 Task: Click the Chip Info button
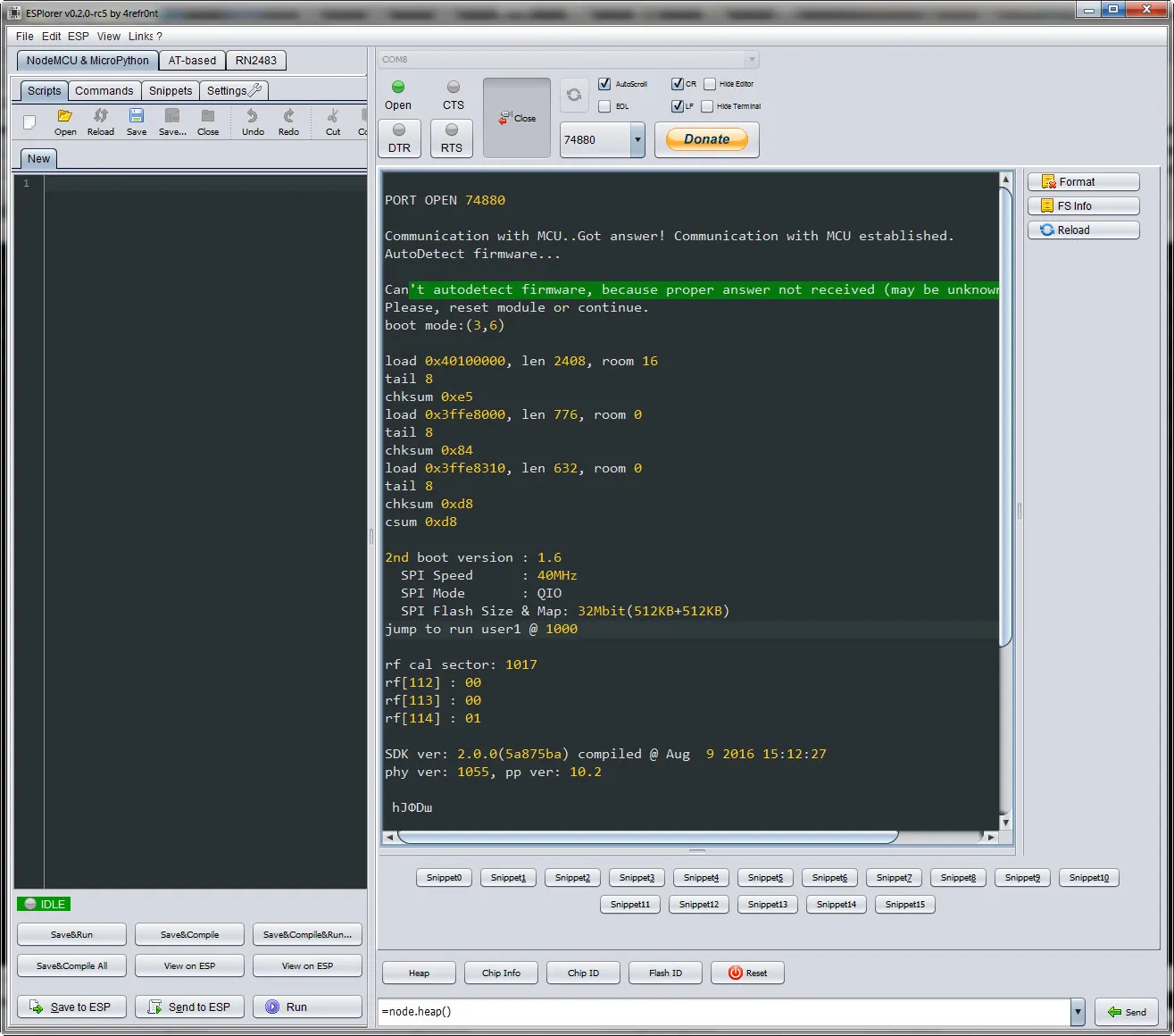501,973
